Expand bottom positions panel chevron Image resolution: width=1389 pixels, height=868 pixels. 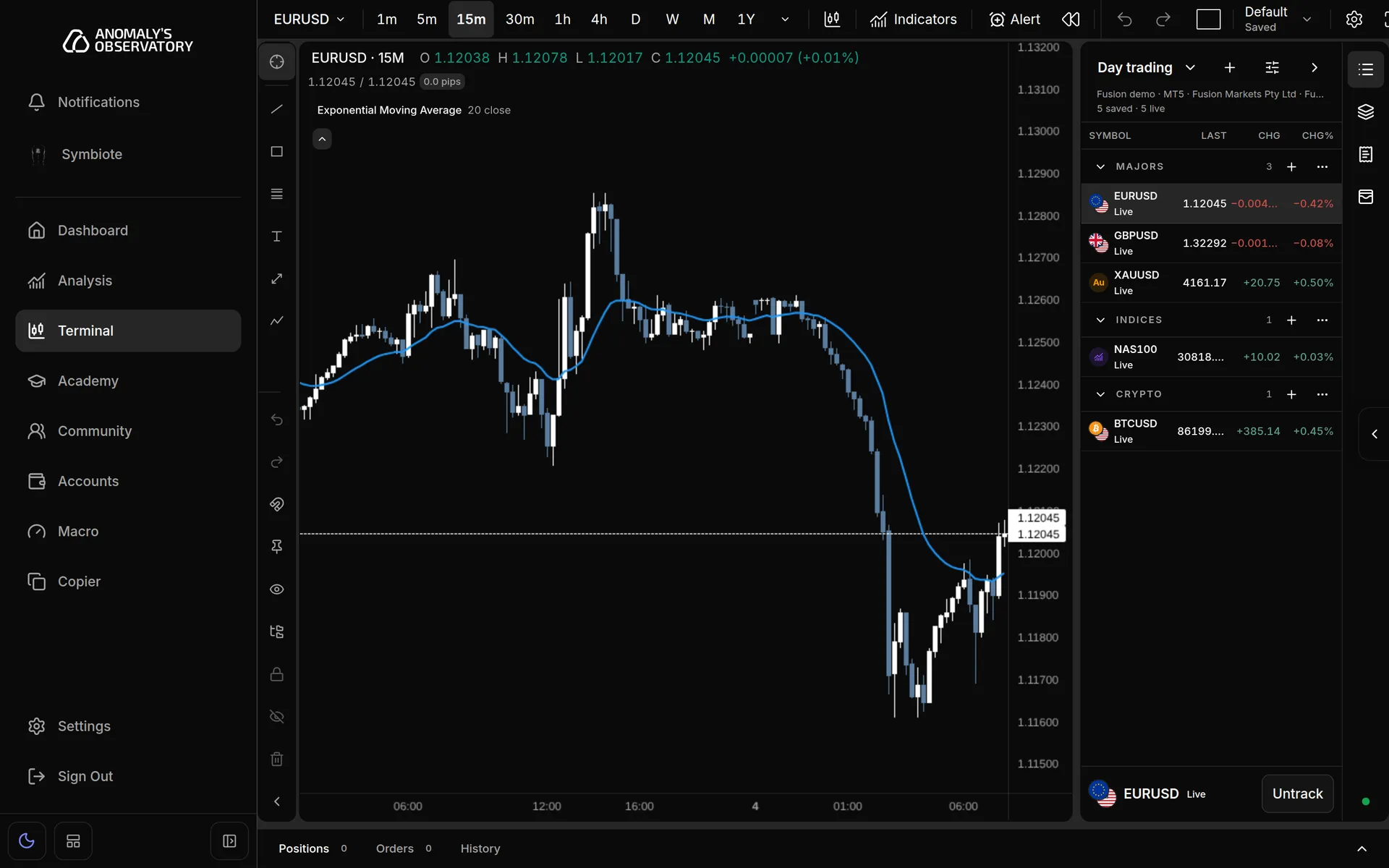click(1362, 848)
